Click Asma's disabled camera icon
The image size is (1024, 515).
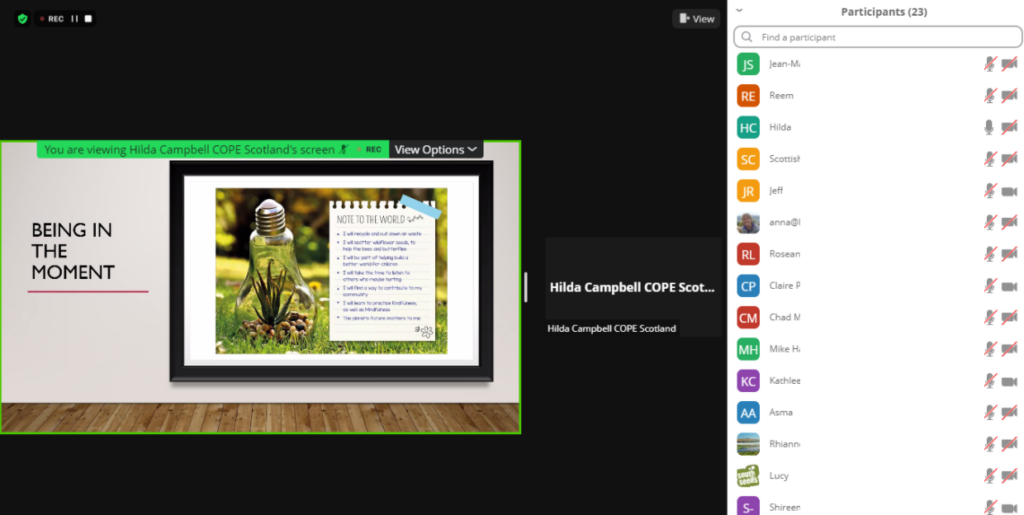pyautogui.click(x=1009, y=413)
